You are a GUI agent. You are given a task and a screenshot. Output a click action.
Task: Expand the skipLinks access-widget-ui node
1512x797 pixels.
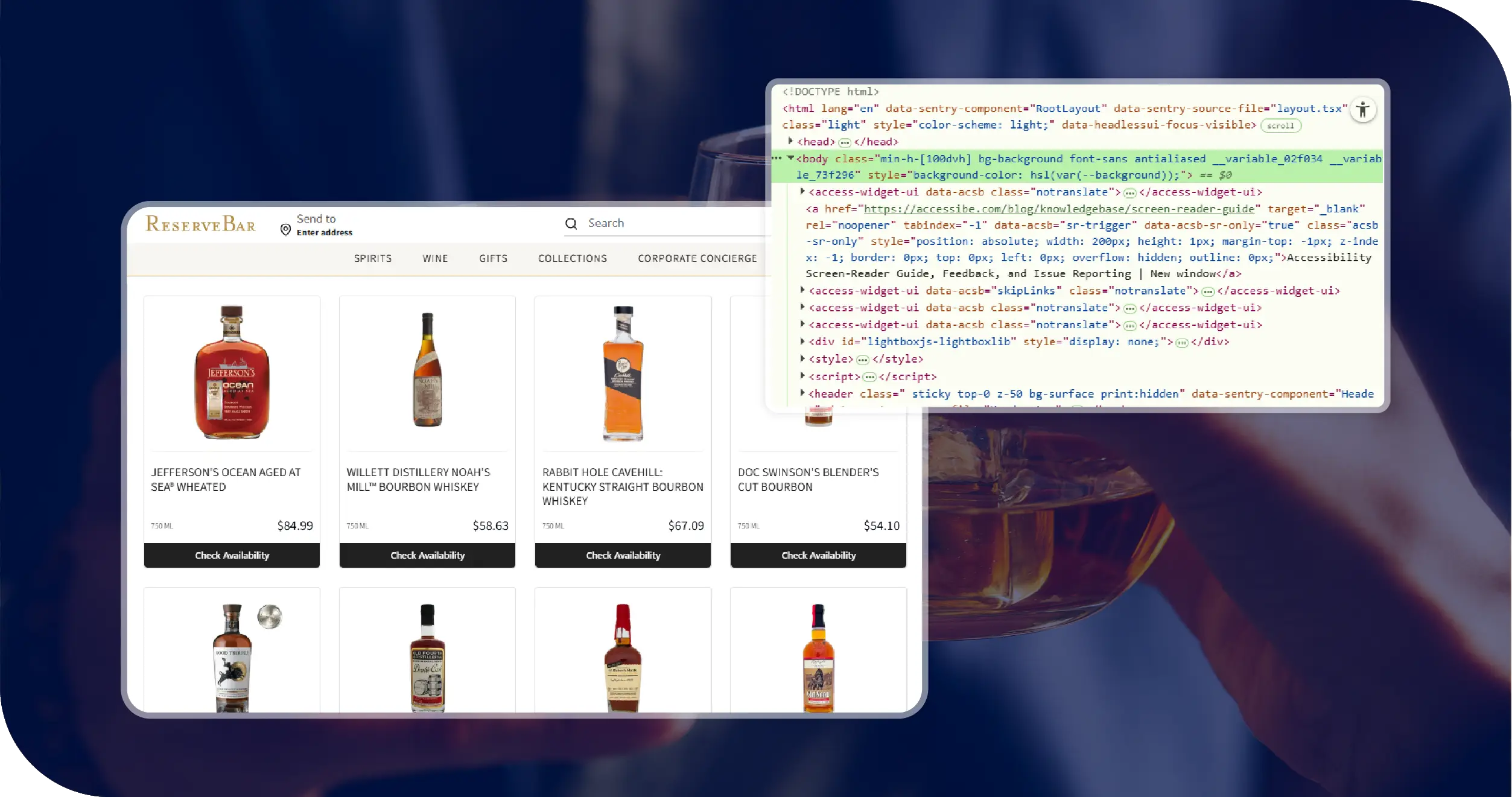802,290
